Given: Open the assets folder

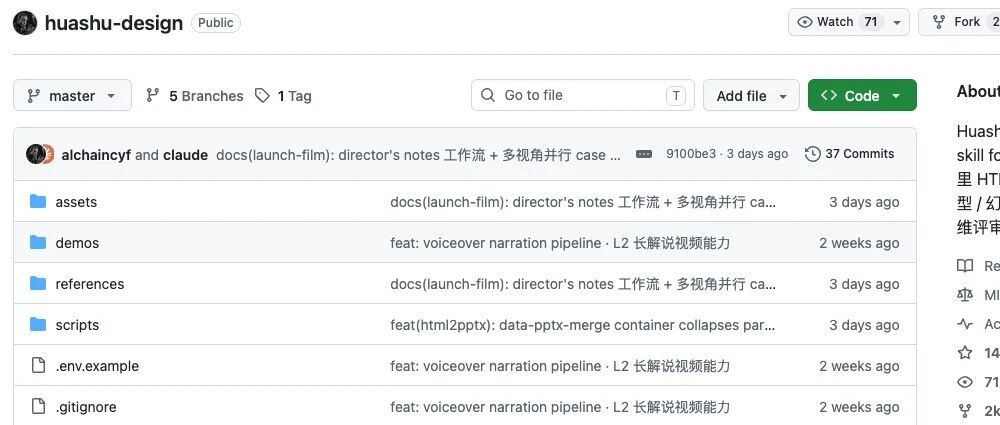Looking at the screenshot, I should click(x=77, y=202).
